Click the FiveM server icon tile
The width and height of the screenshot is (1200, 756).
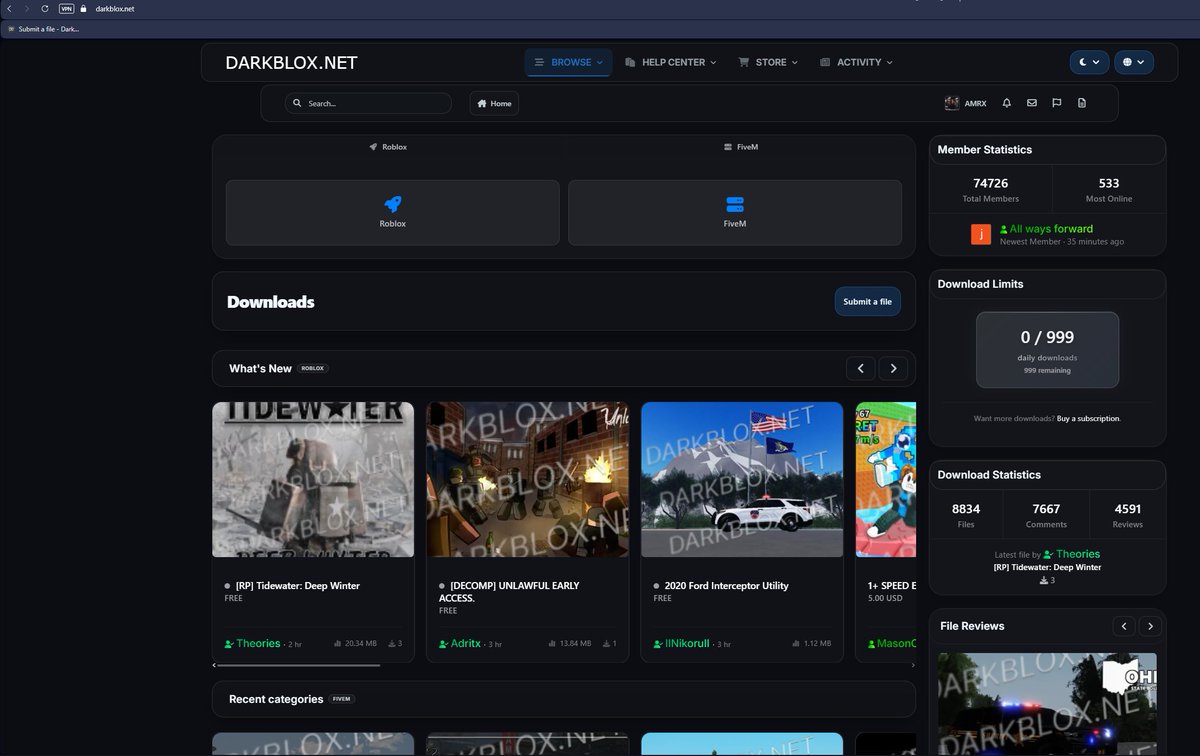point(735,212)
